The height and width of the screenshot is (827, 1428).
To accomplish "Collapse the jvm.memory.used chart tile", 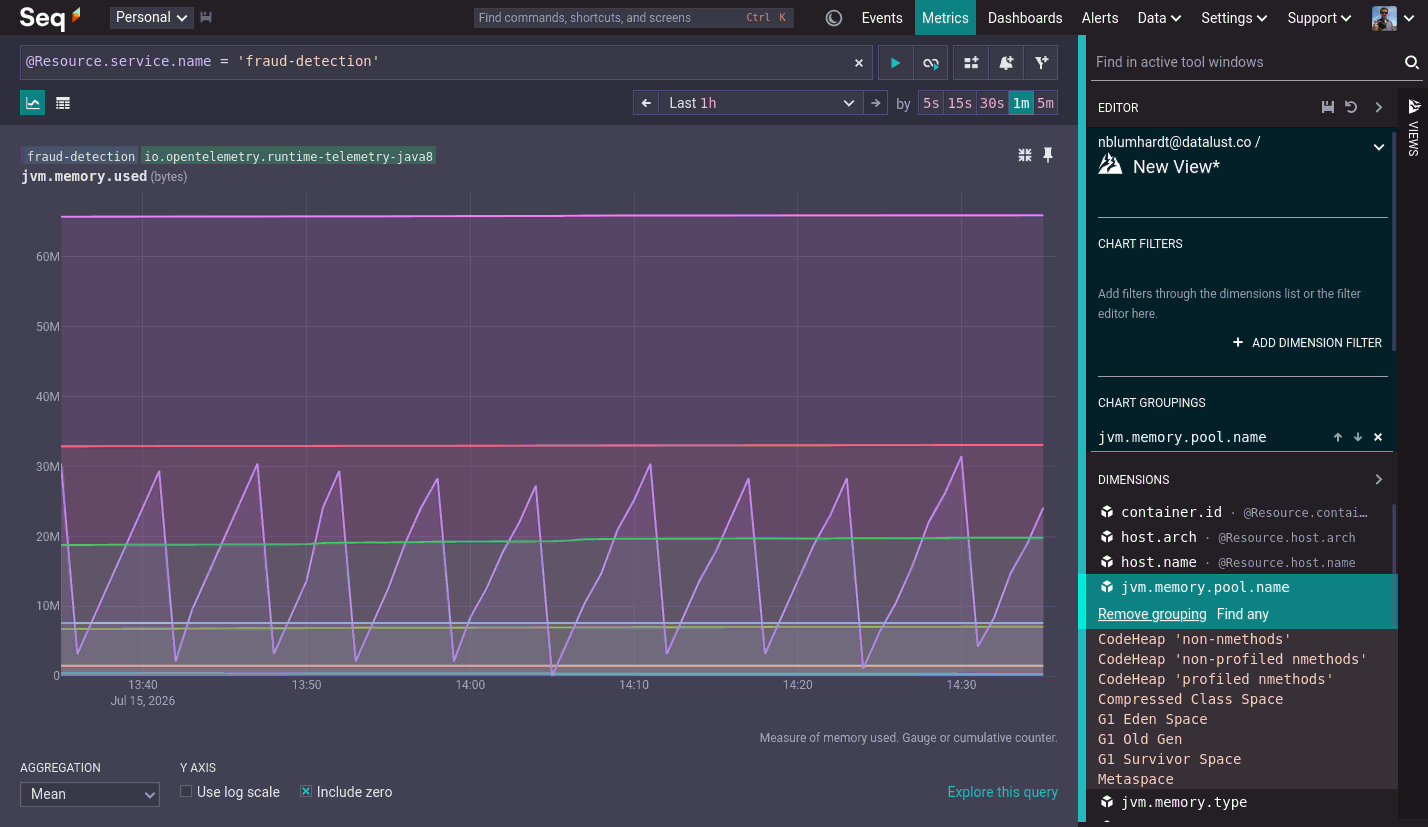I will pyautogui.click(x=1025, y=155).
